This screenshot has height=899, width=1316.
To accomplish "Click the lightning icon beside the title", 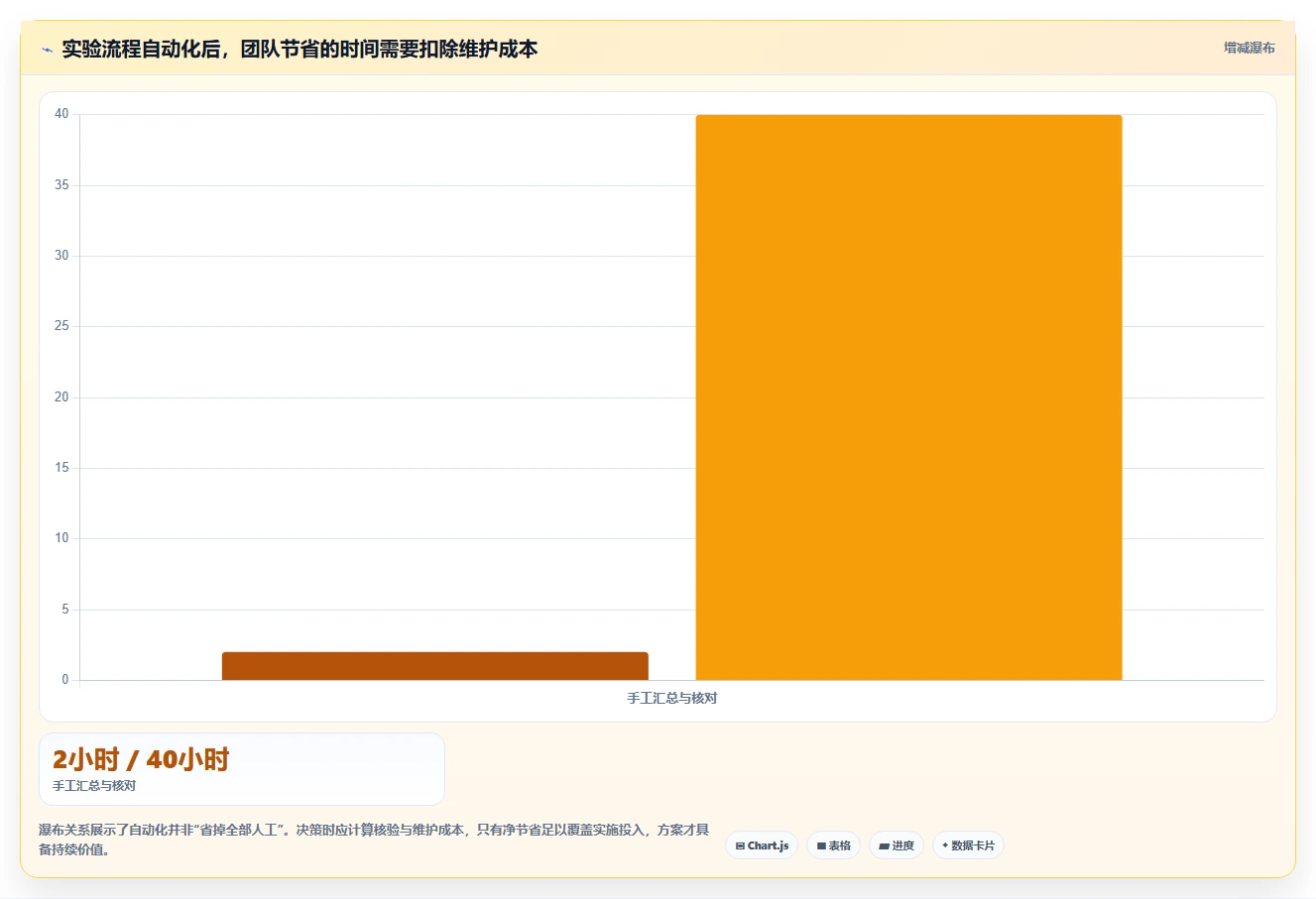I will pyautogui.click(x=47, y=50).
